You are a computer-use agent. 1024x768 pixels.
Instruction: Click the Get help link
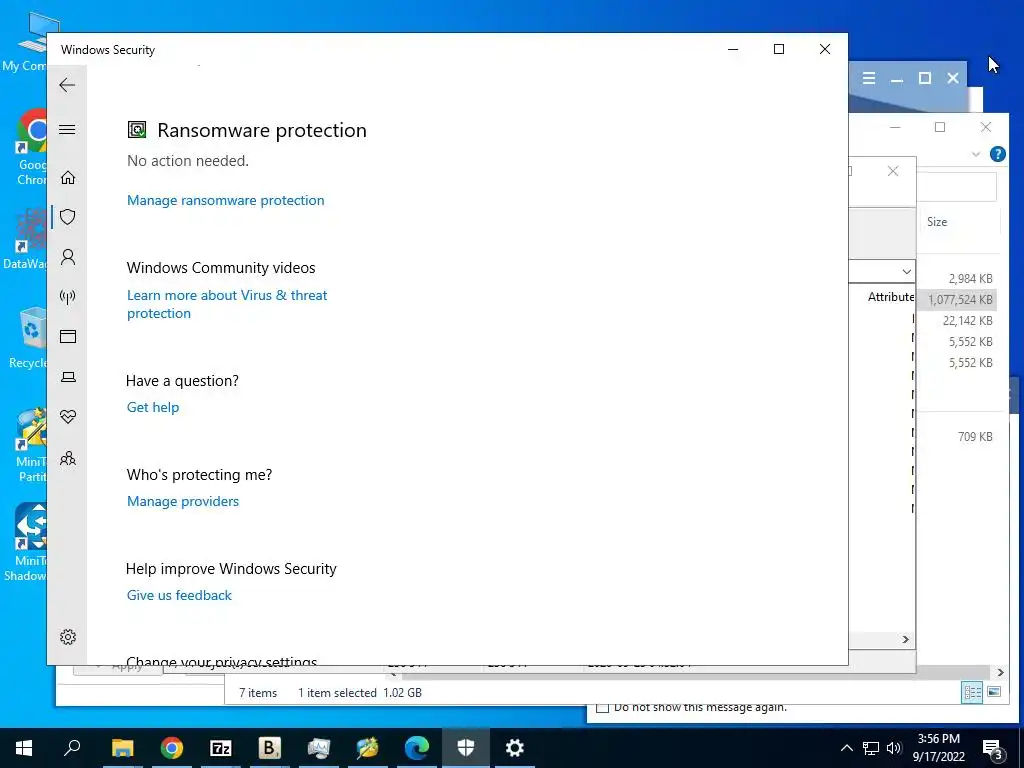coord(153,408)
